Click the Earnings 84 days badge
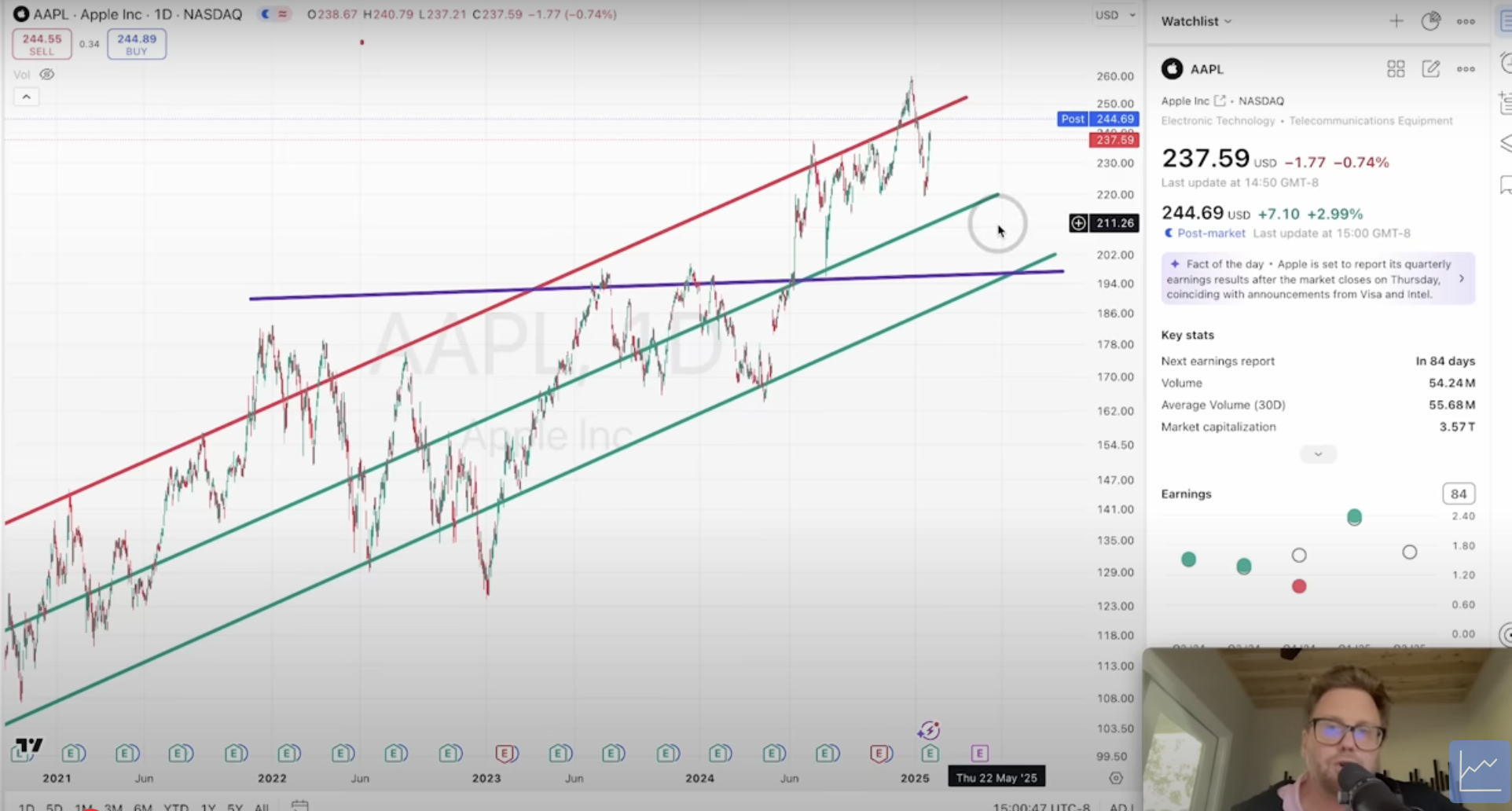Viewport: 1512px width, 811px height. click(1459, 494)
